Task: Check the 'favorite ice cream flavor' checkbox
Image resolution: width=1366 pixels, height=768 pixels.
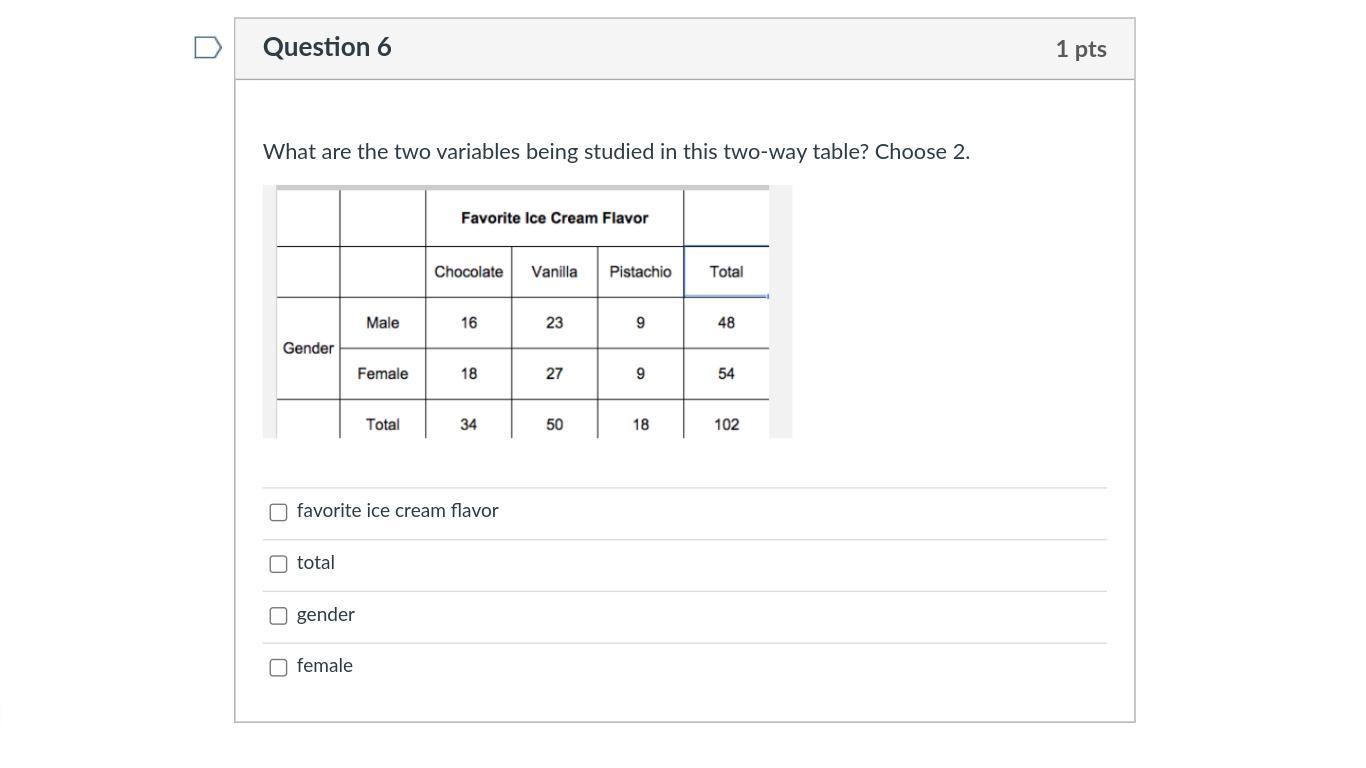Action: [279, 512]
